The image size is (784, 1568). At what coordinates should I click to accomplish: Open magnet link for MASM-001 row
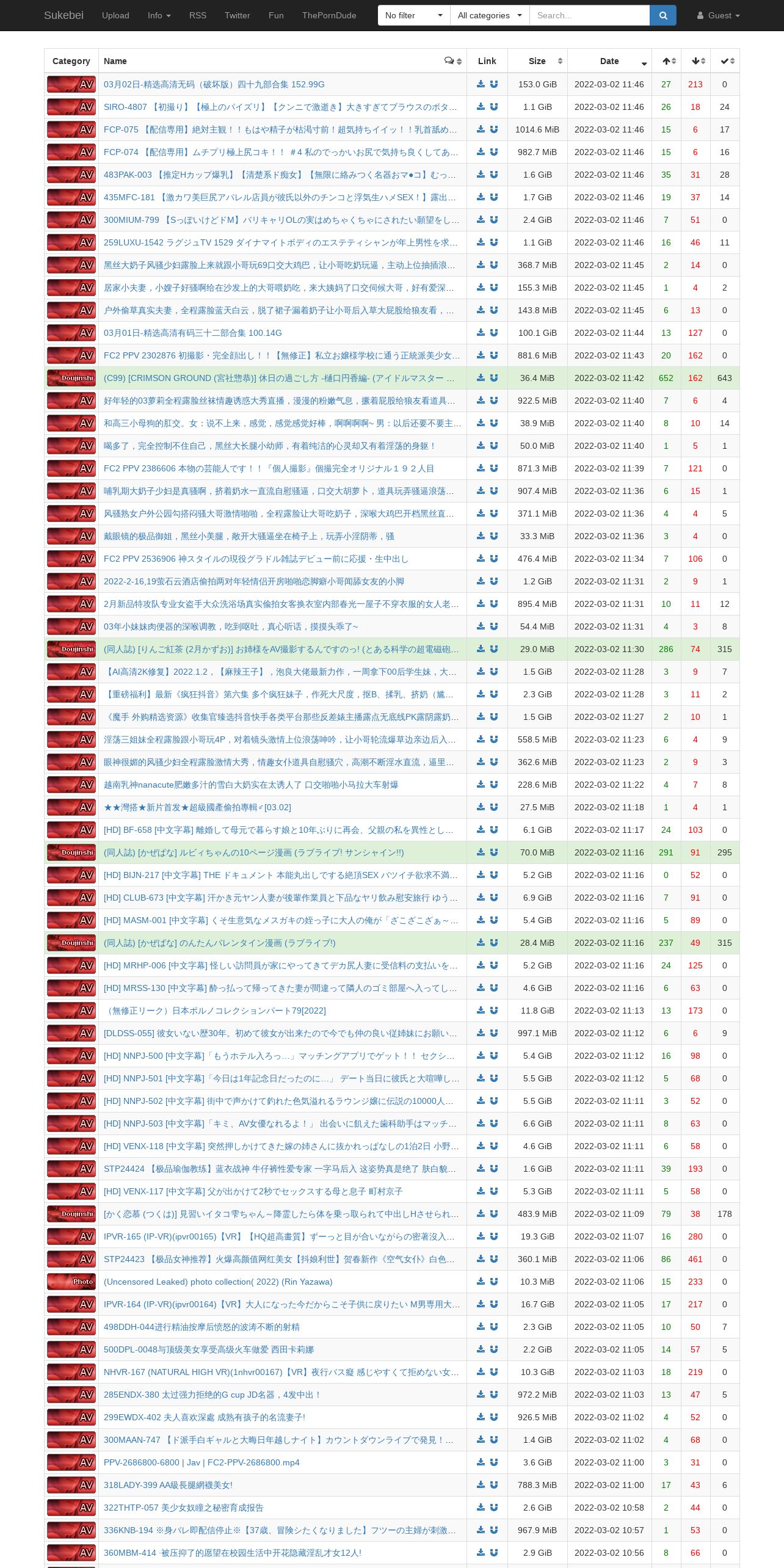coord(494,920)
